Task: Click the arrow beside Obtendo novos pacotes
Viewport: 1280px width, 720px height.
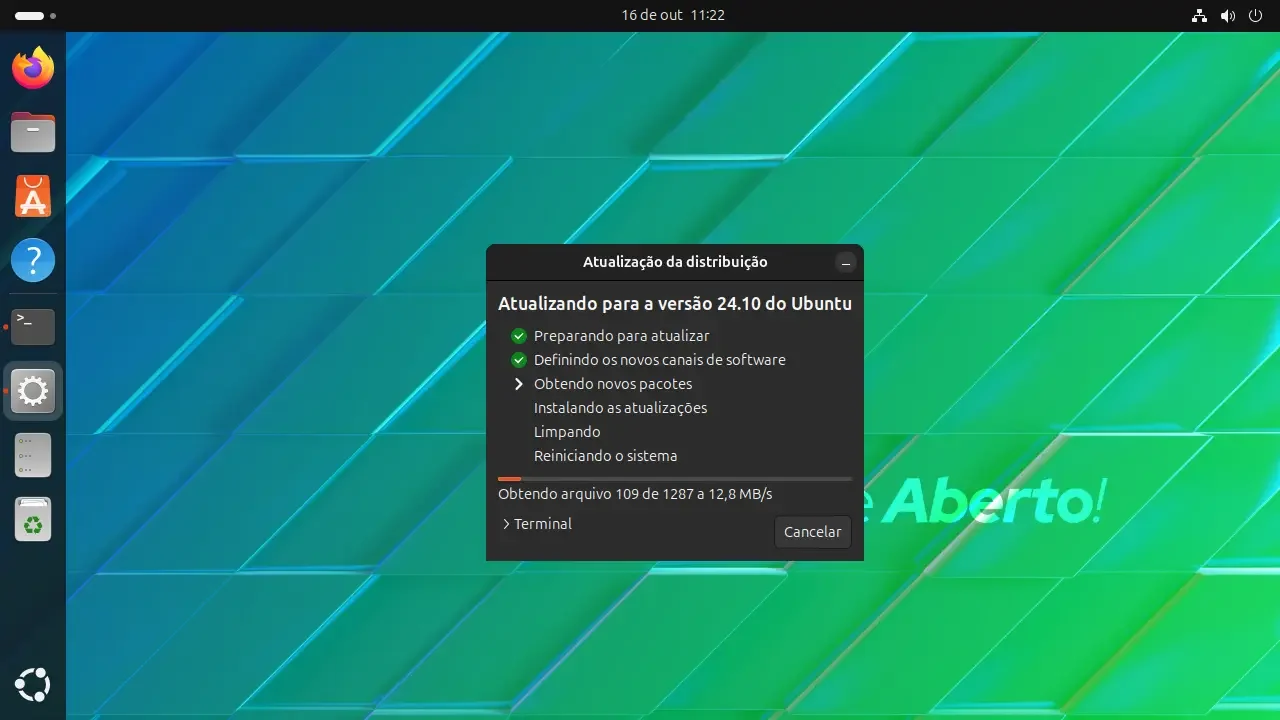Action: pyautogui.click(x=518, y=384)
